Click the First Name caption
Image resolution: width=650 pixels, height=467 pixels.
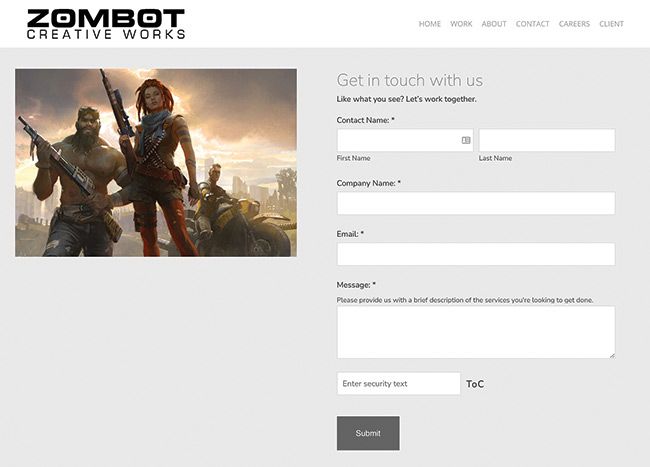(353, 158)
